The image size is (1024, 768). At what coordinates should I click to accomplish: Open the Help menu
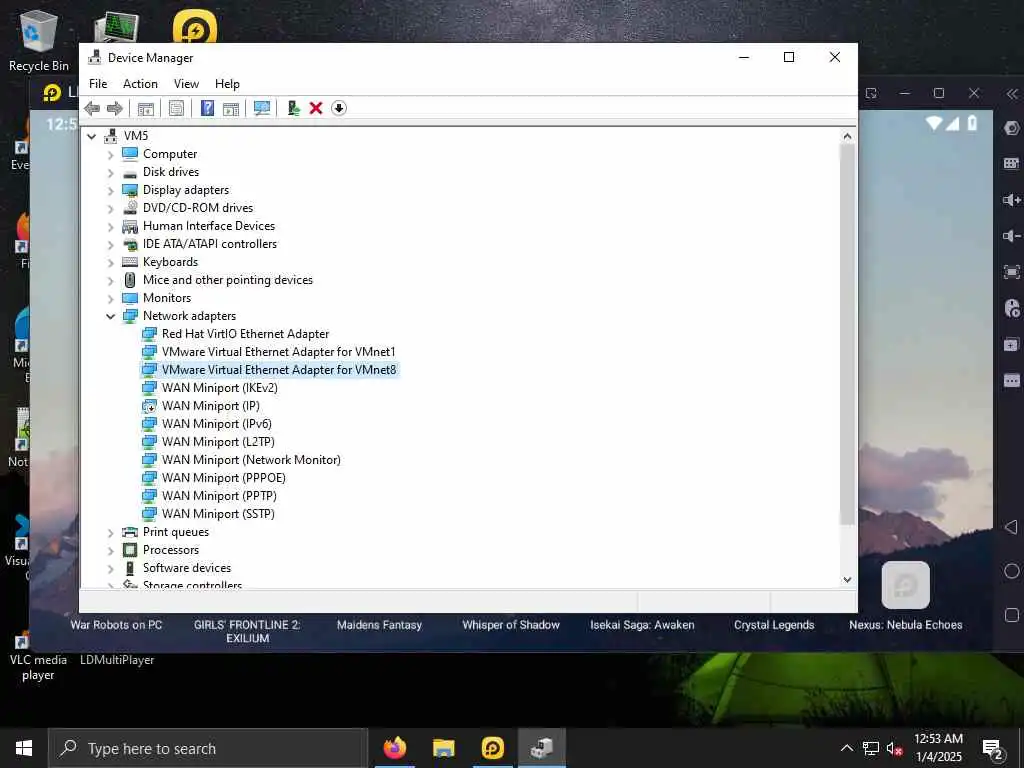[227, 84]
